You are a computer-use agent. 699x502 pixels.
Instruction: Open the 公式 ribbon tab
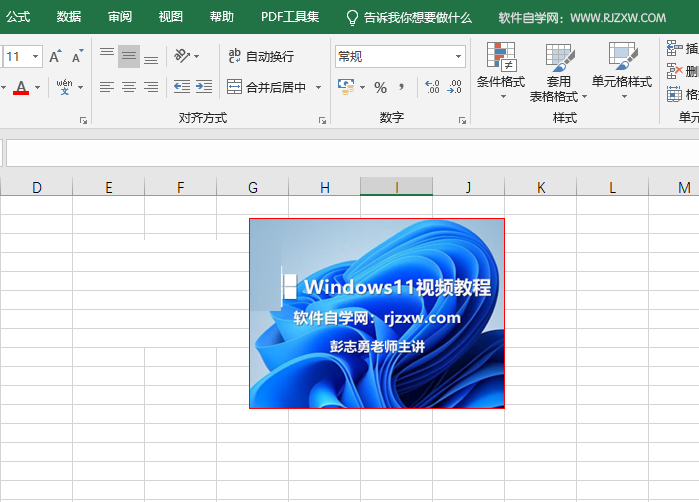click(18, 17)
